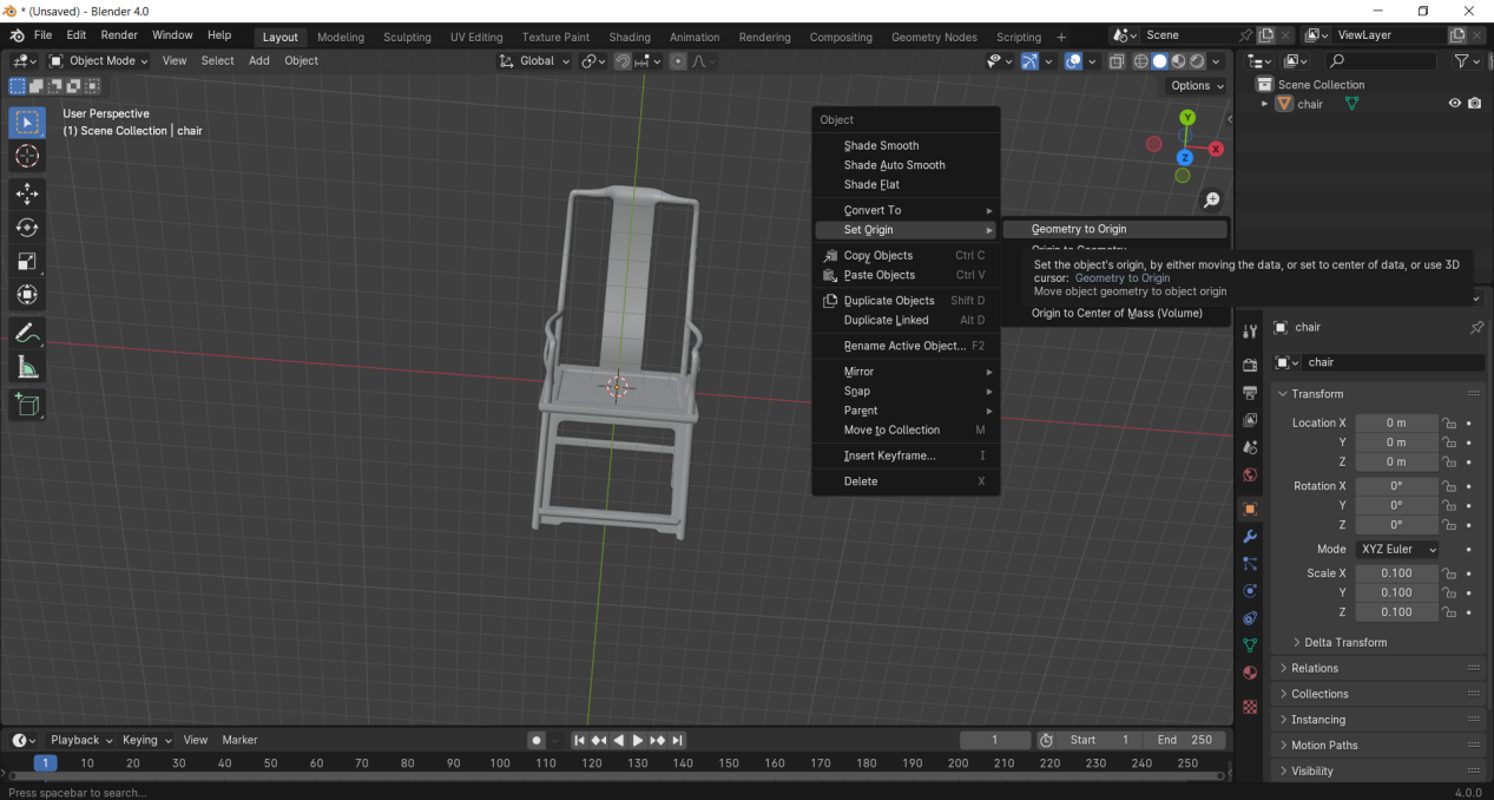Open the File menu
The image size is (1494, 800).
click(43, 35)
